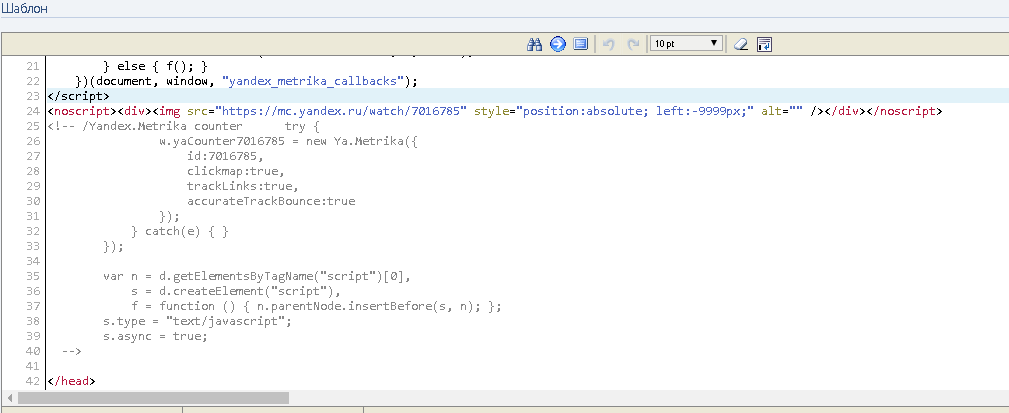Click 'w.yaCounter7016785 = new Ya.Metrika' line
This screenshot has width=1009, height=413.
pyautogui.click(x=288, y=141)
